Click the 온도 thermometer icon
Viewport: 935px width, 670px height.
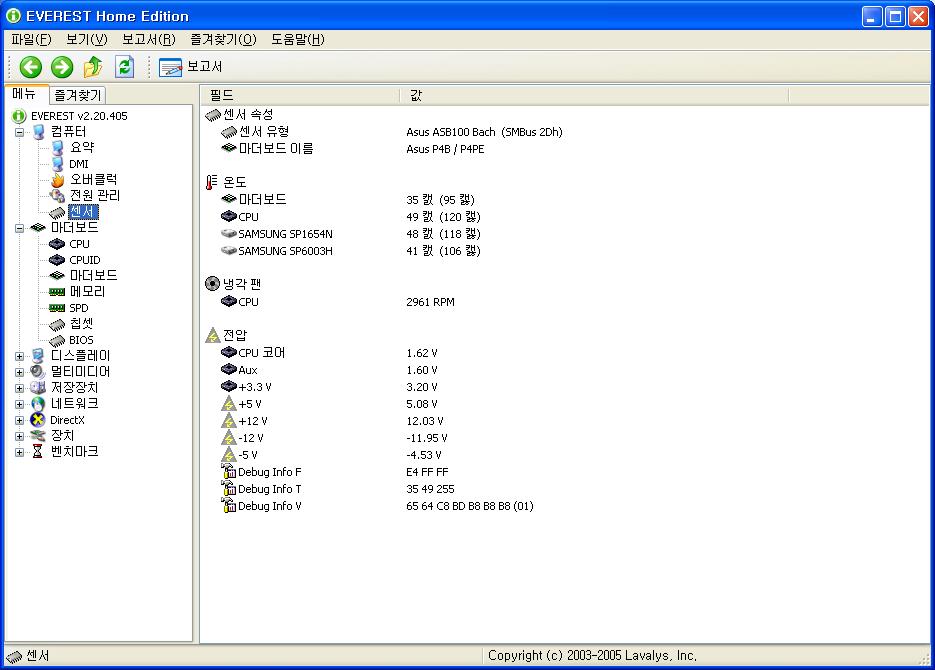pyautogui.click(x=211, y=182)
